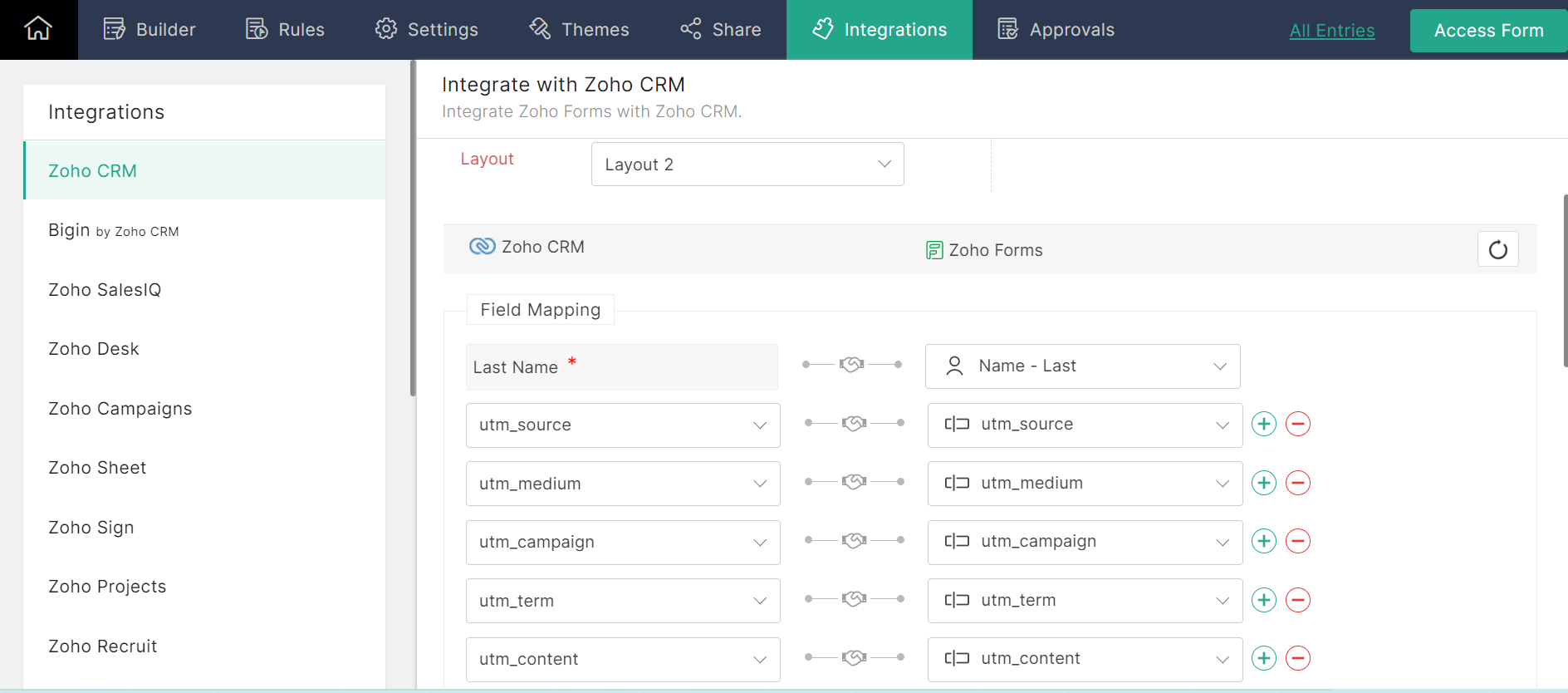Image resolution: width=1568 pixels, height=693 pixels.
Task: Open the Approvals tab
Action: click(1056, 30)
